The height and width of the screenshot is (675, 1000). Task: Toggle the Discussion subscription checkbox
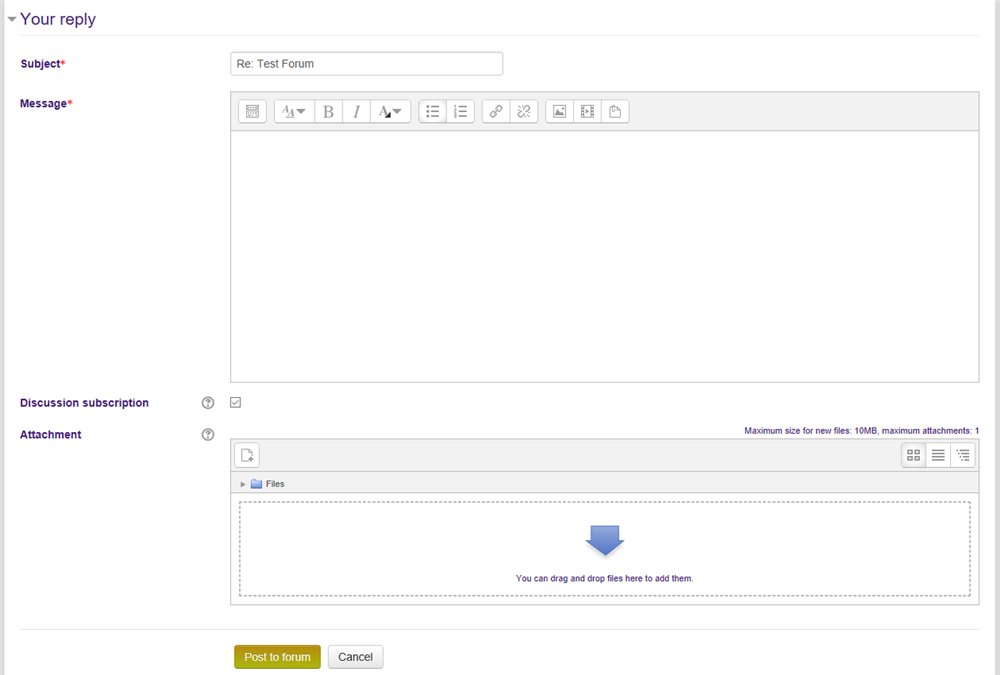coord(236,403)
